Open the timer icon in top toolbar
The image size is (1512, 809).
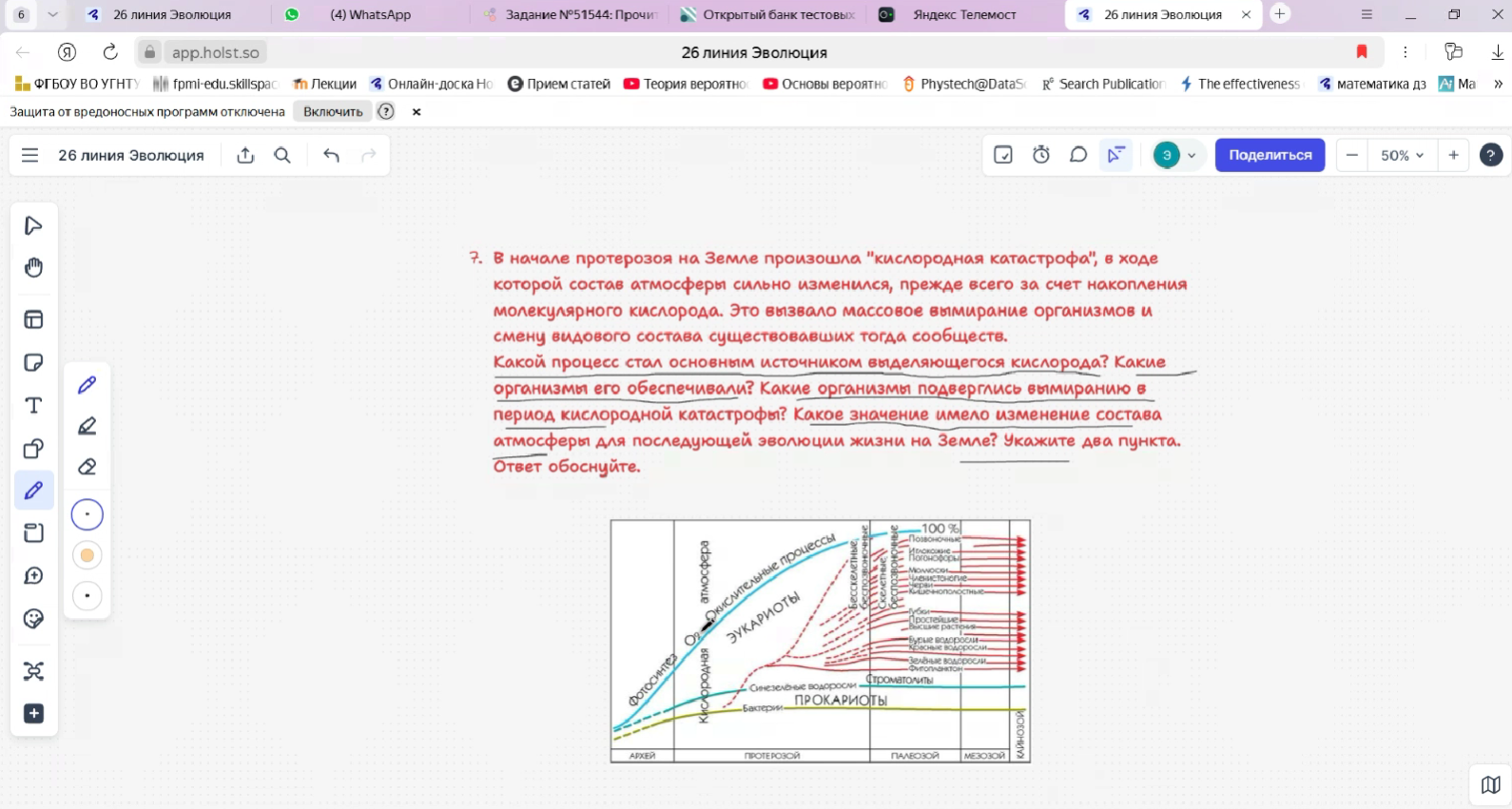(1041, 155)
